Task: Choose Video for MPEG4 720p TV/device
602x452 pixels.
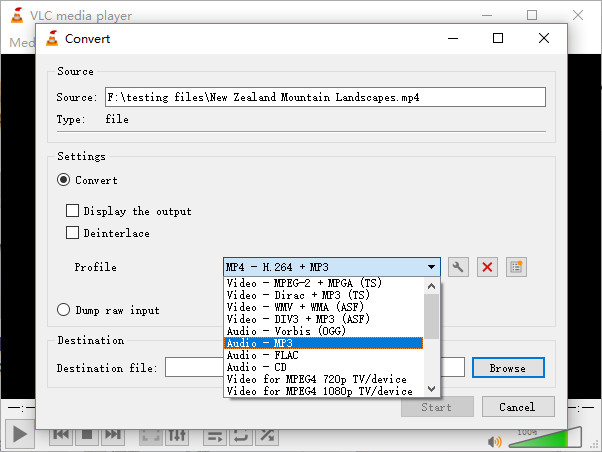Action: [323, 379]
